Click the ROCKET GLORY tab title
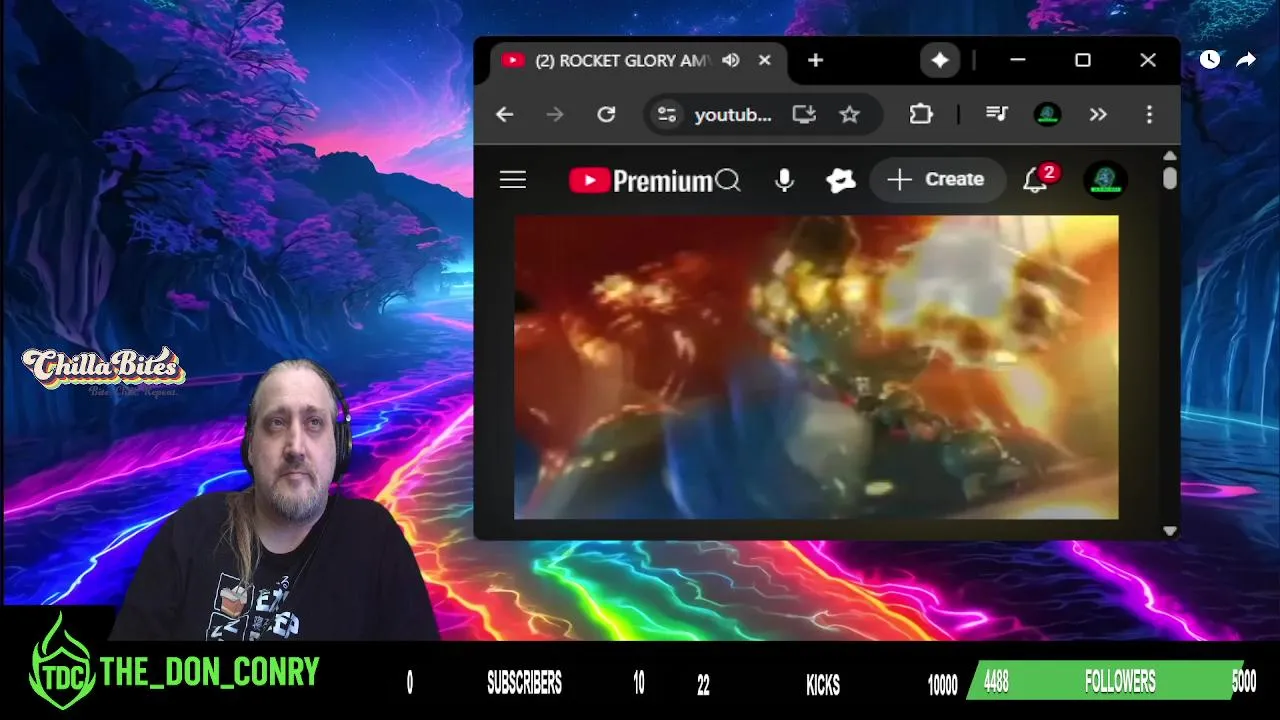 pyautogui.click(x=622, y=61)
